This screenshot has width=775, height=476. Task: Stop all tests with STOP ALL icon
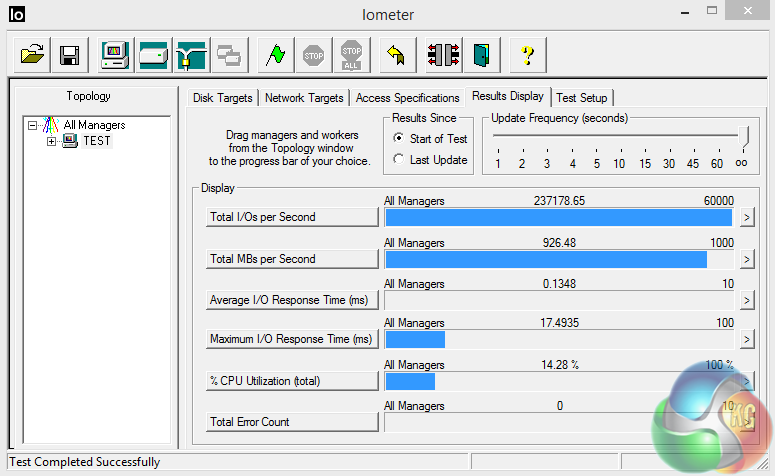(351, 55)
